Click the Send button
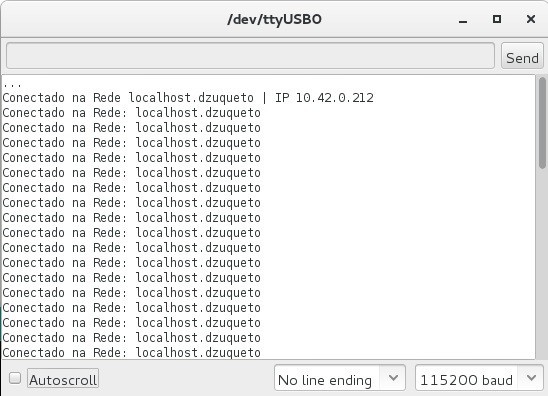The height and width of the screenshot is (396, 548). 522,56
